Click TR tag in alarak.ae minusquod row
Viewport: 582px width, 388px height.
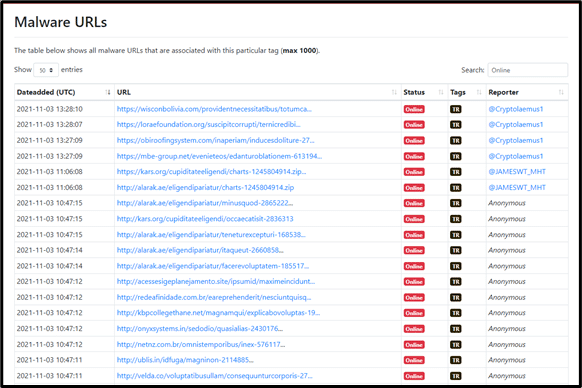pos(456,203)
